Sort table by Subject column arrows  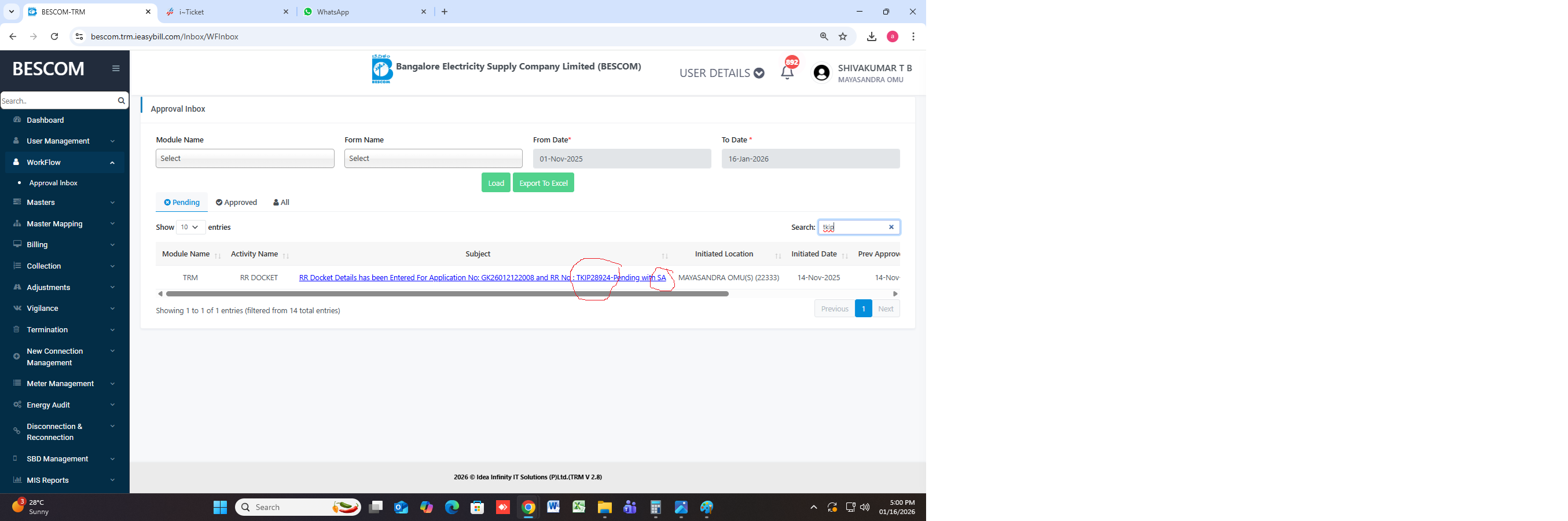click(x=664, y=256)
